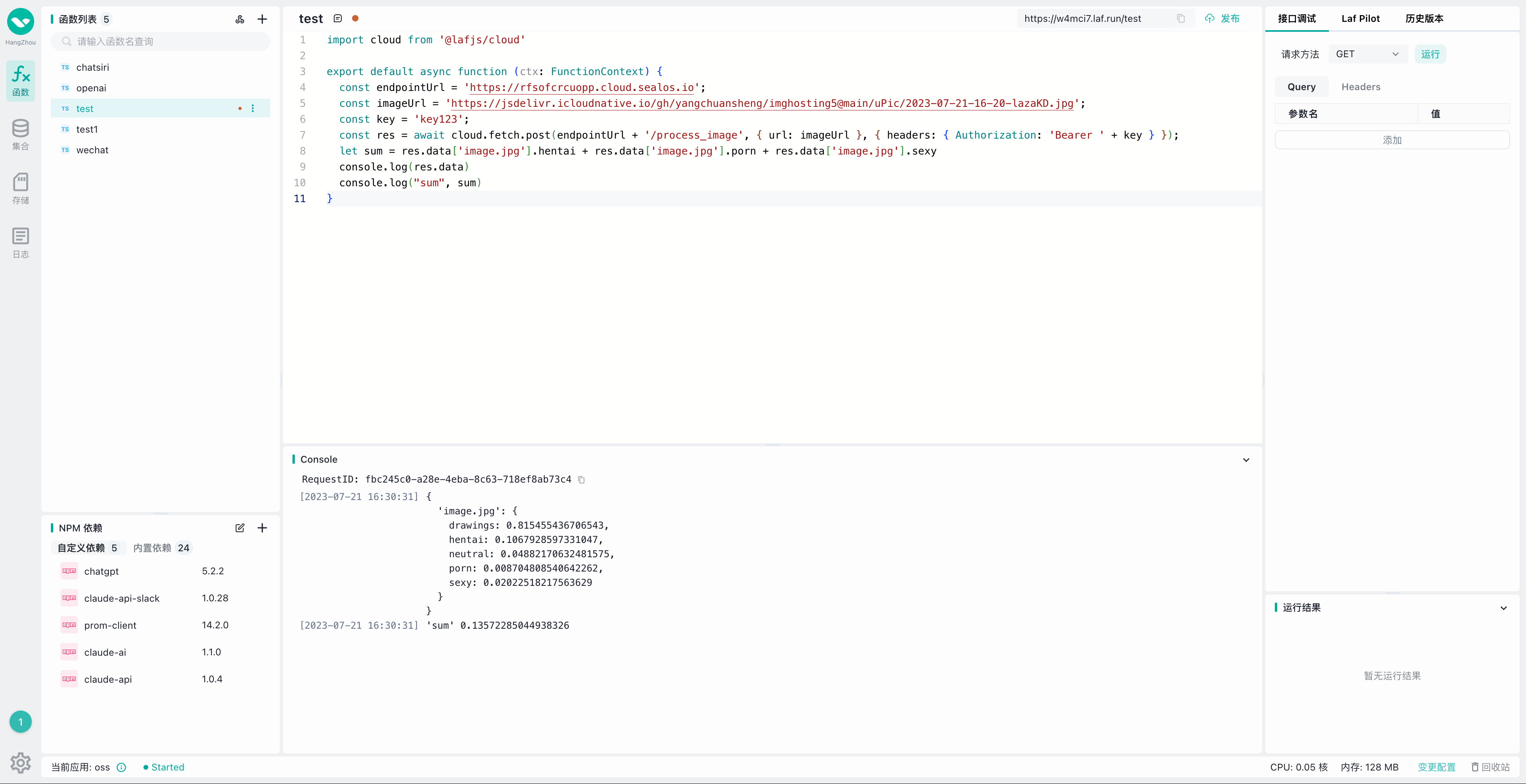The height and width of the screenshot is (784, 1526).
Task: Switch to the Laf Pilot tab
Action: [x=1360, y=18]
